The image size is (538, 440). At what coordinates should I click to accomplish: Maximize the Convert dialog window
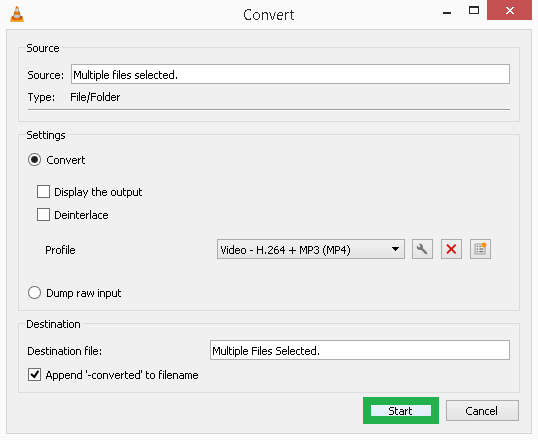coord(474,10)
